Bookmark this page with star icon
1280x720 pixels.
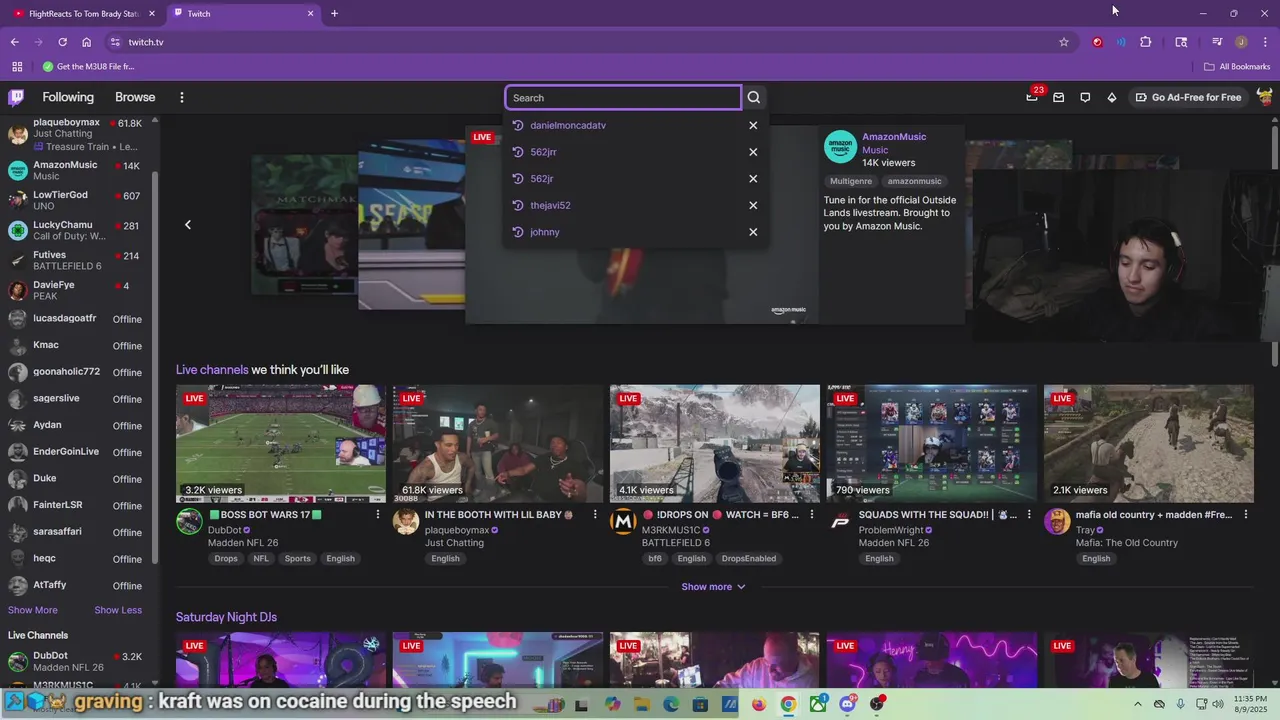tap(1064, 42)
